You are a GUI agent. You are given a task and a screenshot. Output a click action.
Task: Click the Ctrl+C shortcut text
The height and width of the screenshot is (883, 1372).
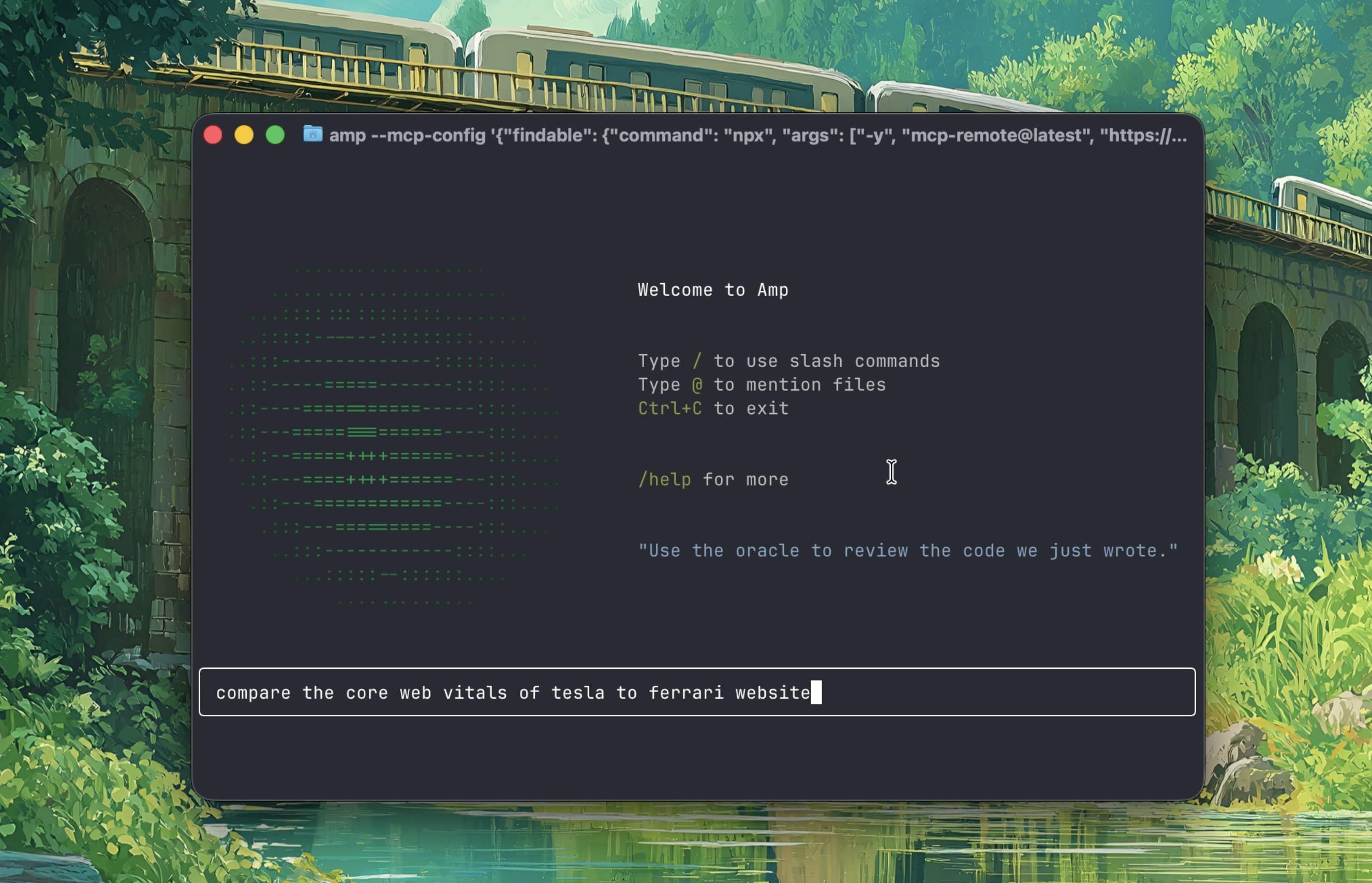(x=669, y=409)
